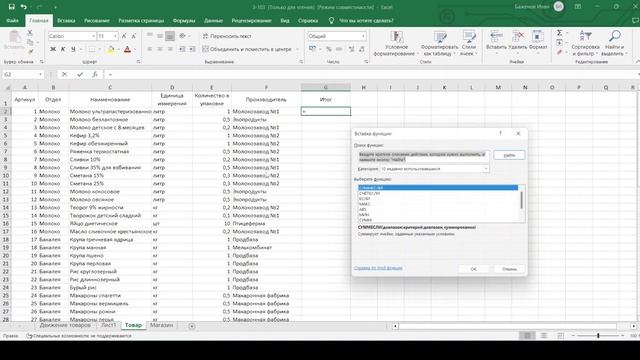Viewport: 640px width, 360px height.
Task: Click the Fill down arrow icon
Action: point(560,42)
